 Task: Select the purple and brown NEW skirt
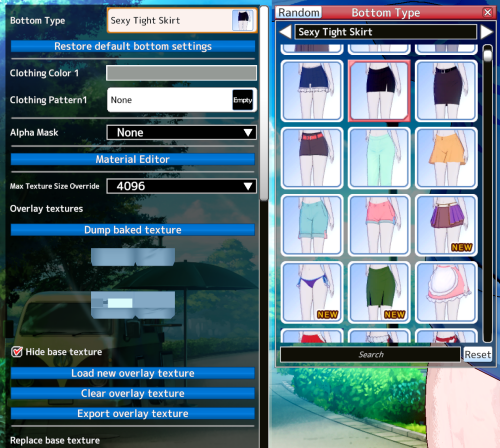coord(446,225)
